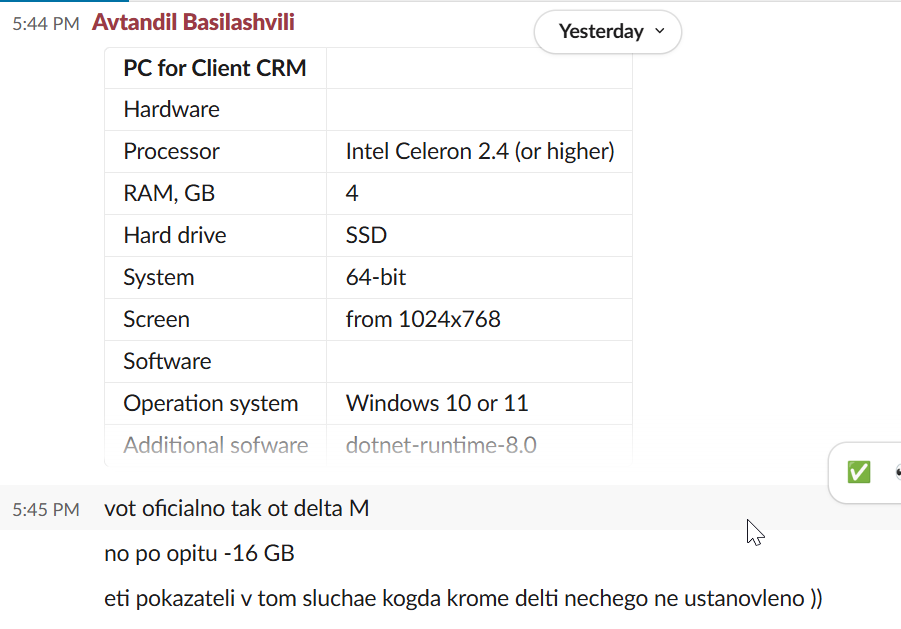Image resolution: width=901 pixels, height=629 pixels.
Task: Click the 'Operation system' row label
Action: click(211, 404)
